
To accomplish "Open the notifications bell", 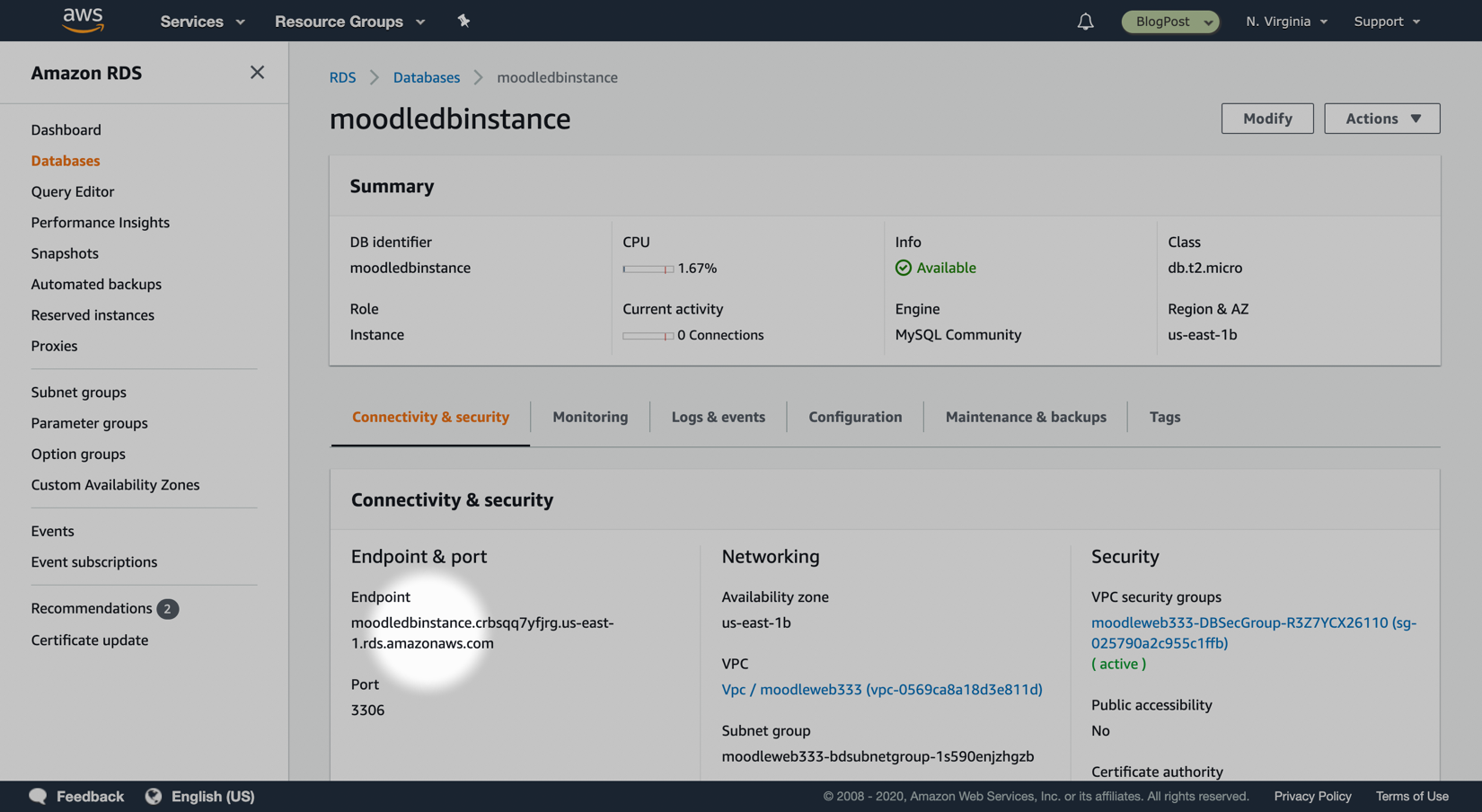I will (1085, 22).
